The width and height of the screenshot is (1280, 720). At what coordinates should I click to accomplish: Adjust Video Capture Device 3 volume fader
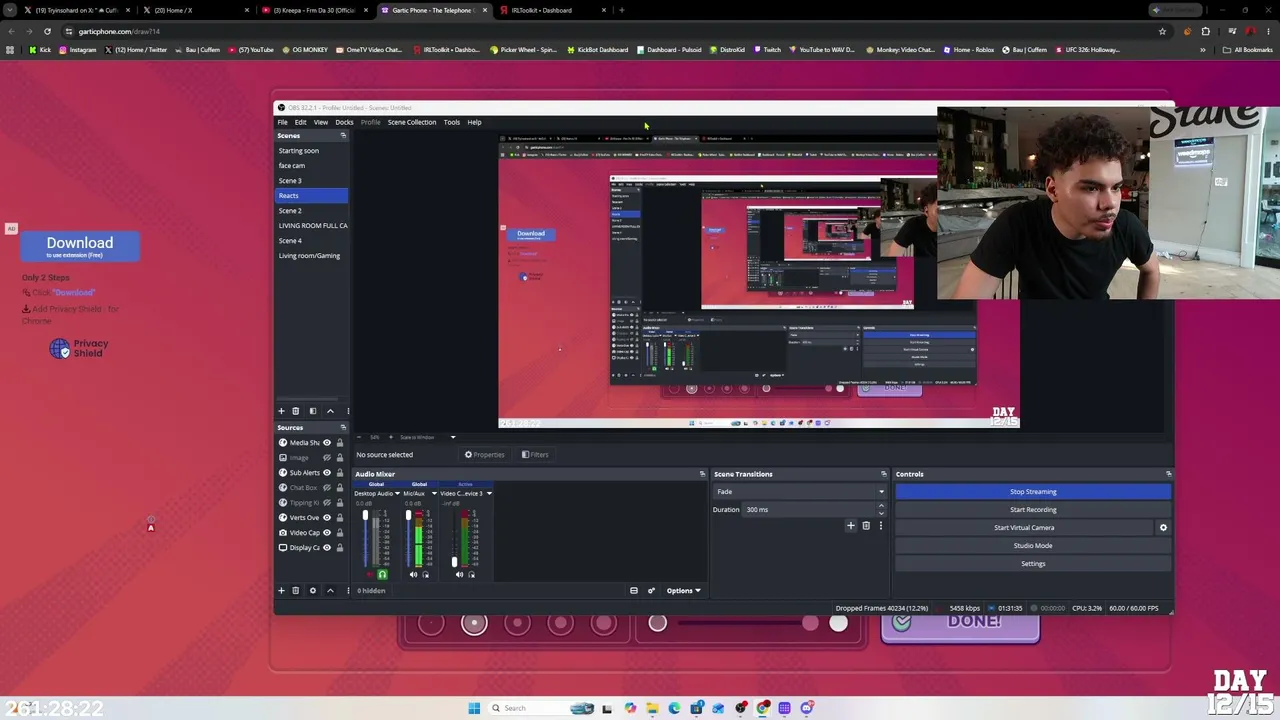pyautogui.click(x=454, y=562)
